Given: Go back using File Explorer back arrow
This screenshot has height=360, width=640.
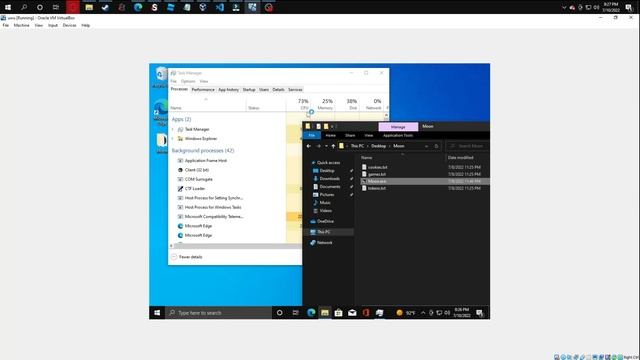Looking at the screenshot, I should 309,146.
